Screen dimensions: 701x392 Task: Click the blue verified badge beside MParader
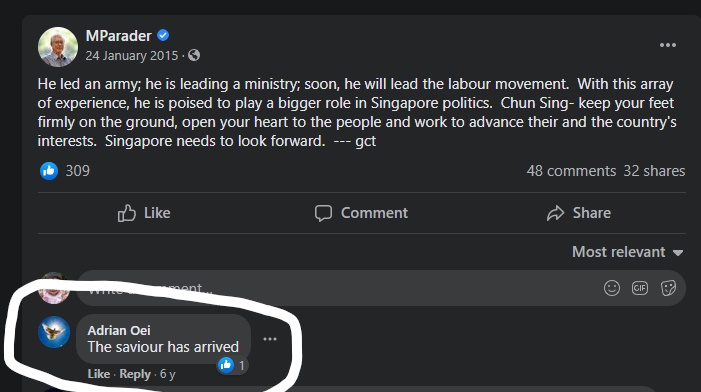point(163,35)
